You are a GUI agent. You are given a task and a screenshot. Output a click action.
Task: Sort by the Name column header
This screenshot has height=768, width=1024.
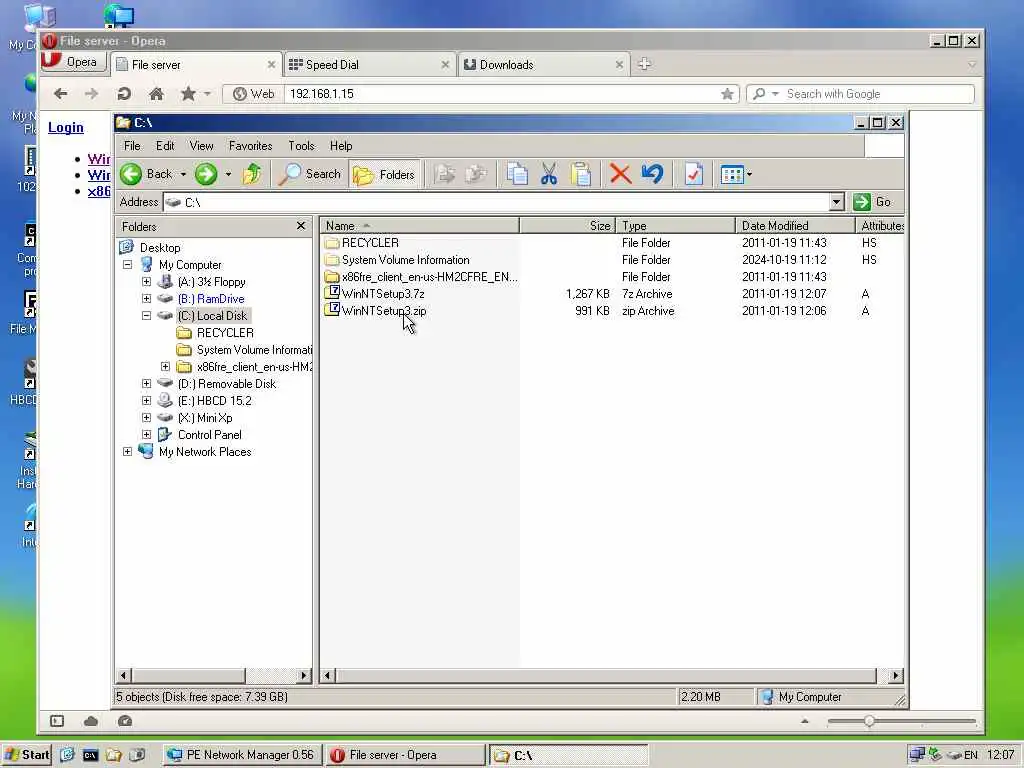tap(420, 226)
